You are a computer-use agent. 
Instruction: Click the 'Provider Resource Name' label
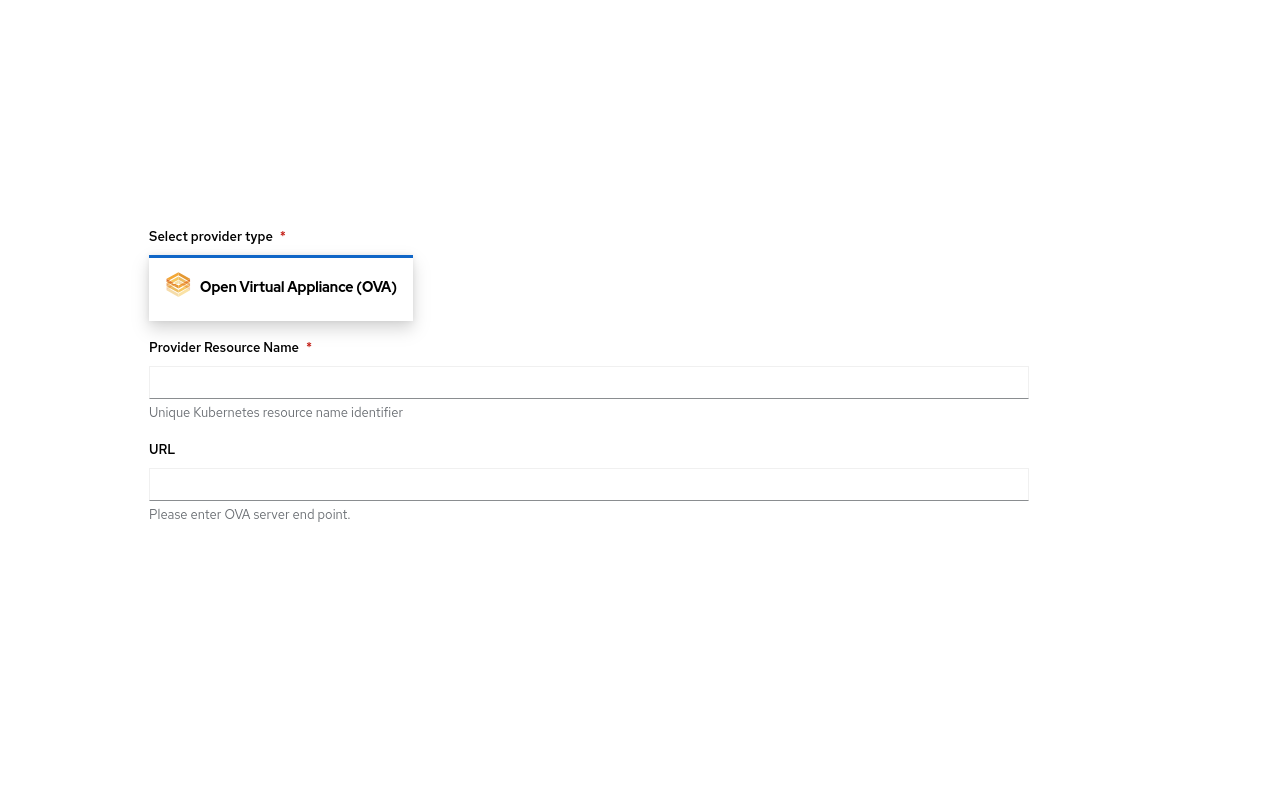click(x=224, y=348)
